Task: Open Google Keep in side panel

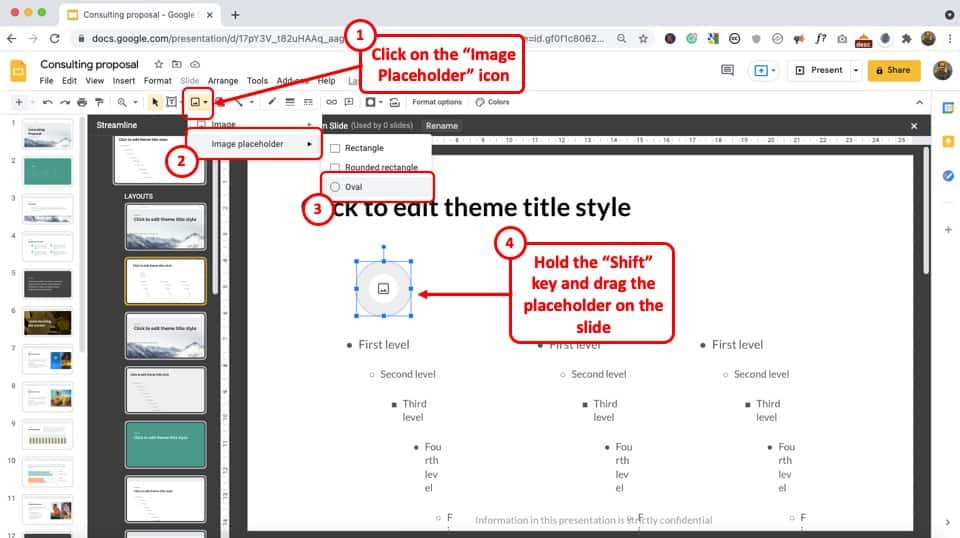Action: coord(948,141)
